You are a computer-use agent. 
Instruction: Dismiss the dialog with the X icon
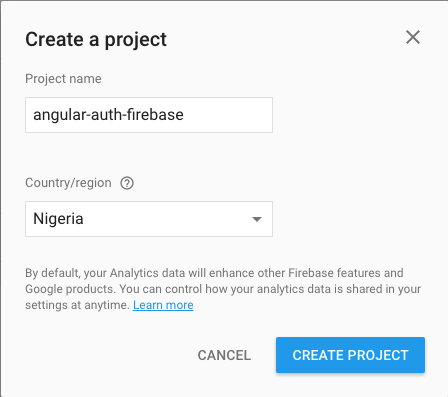(413, 37)
